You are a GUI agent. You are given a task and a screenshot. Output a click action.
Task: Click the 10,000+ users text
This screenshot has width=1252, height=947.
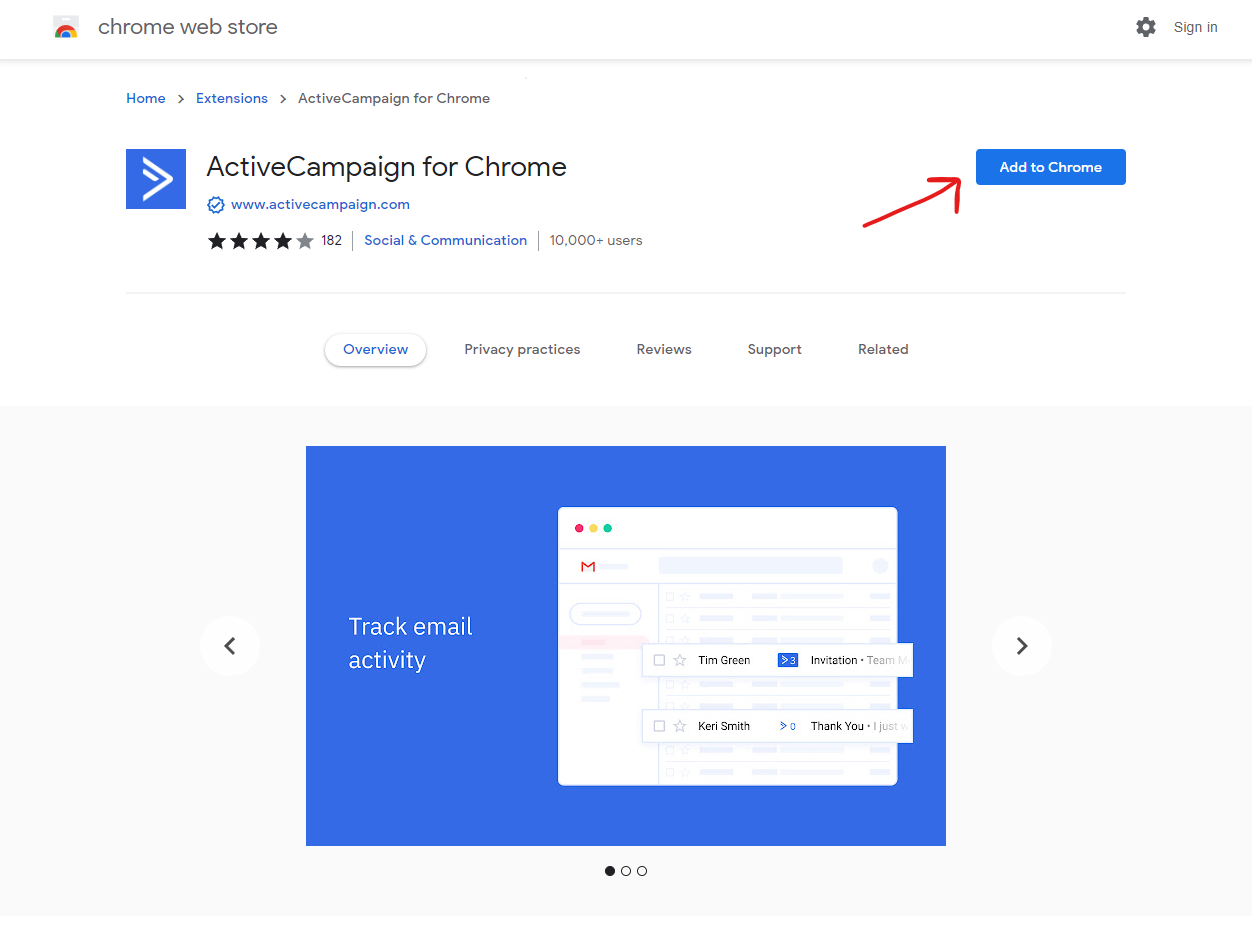point(596,241)
